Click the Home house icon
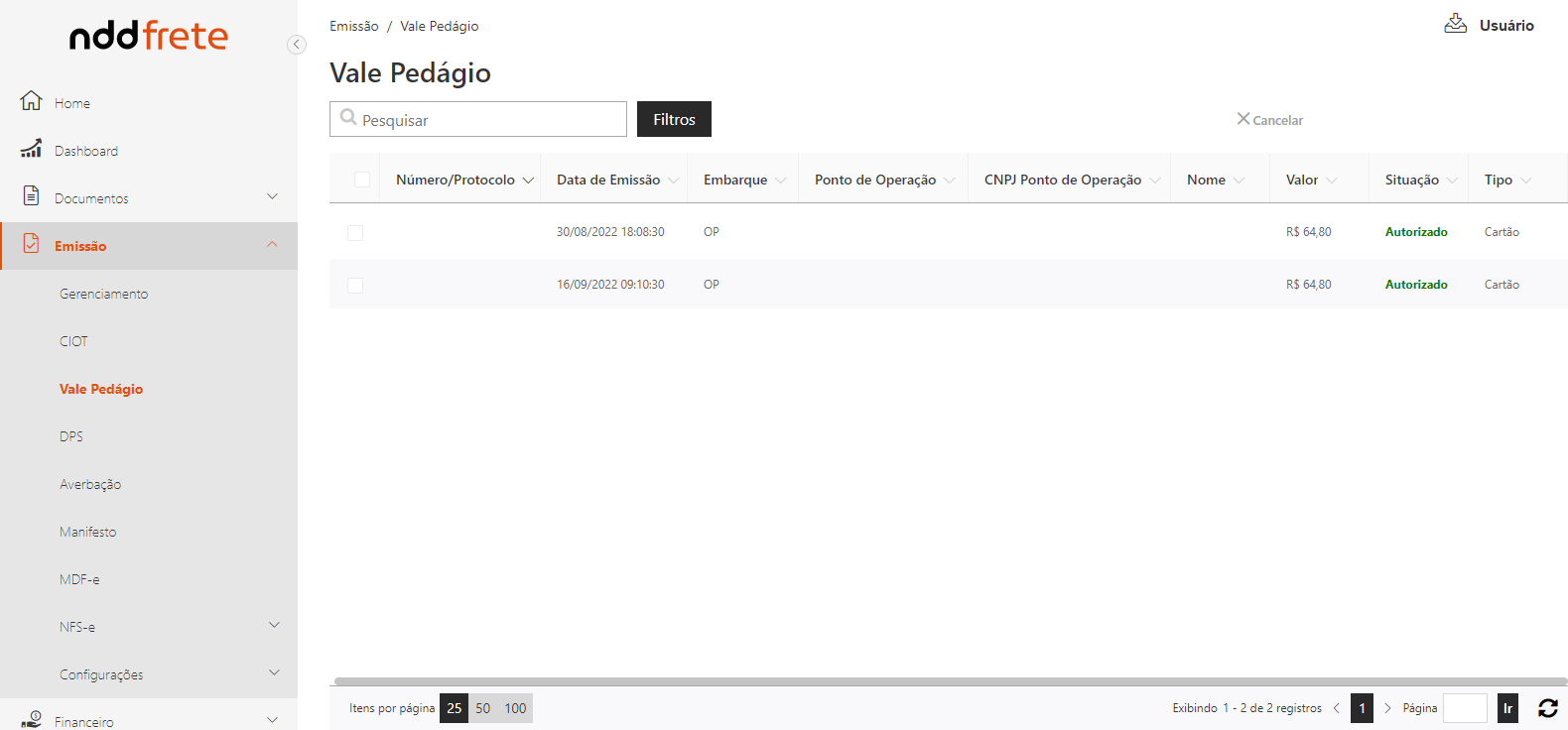Image resolution: width=1568 pixels, height=730 pixels. [31, 101]
